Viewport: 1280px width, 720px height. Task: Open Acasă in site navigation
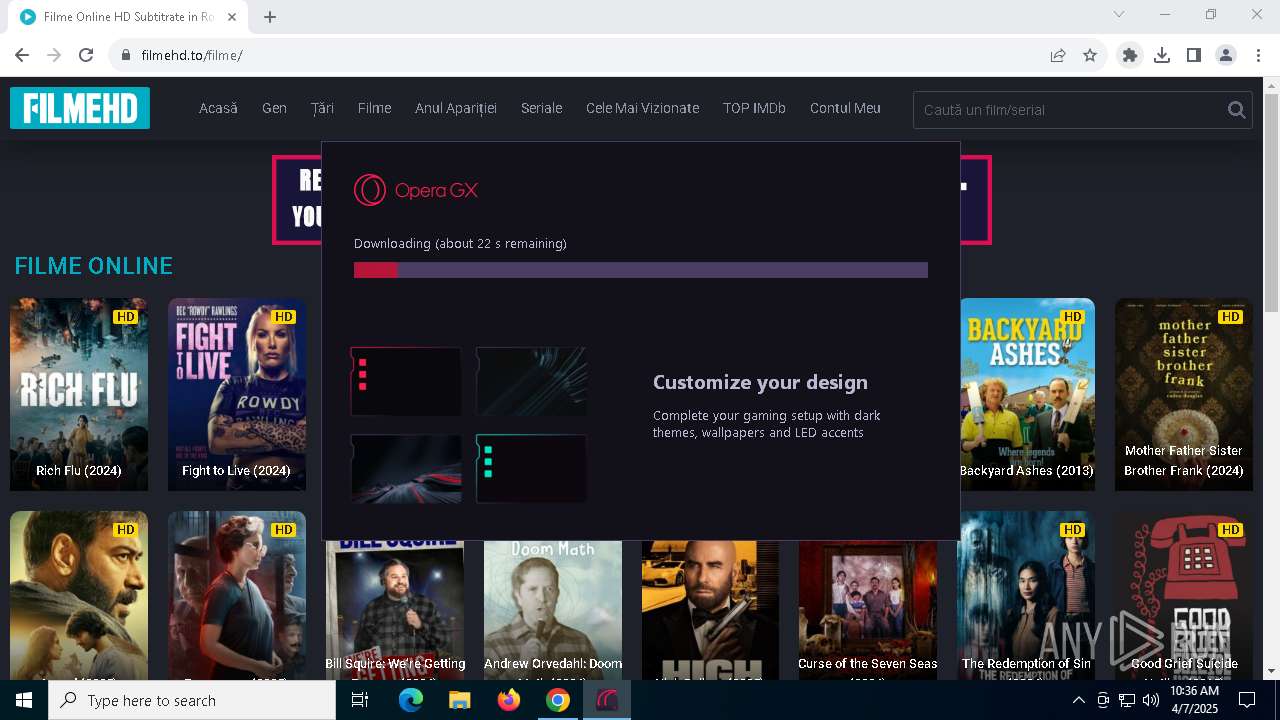pos(218,108)
